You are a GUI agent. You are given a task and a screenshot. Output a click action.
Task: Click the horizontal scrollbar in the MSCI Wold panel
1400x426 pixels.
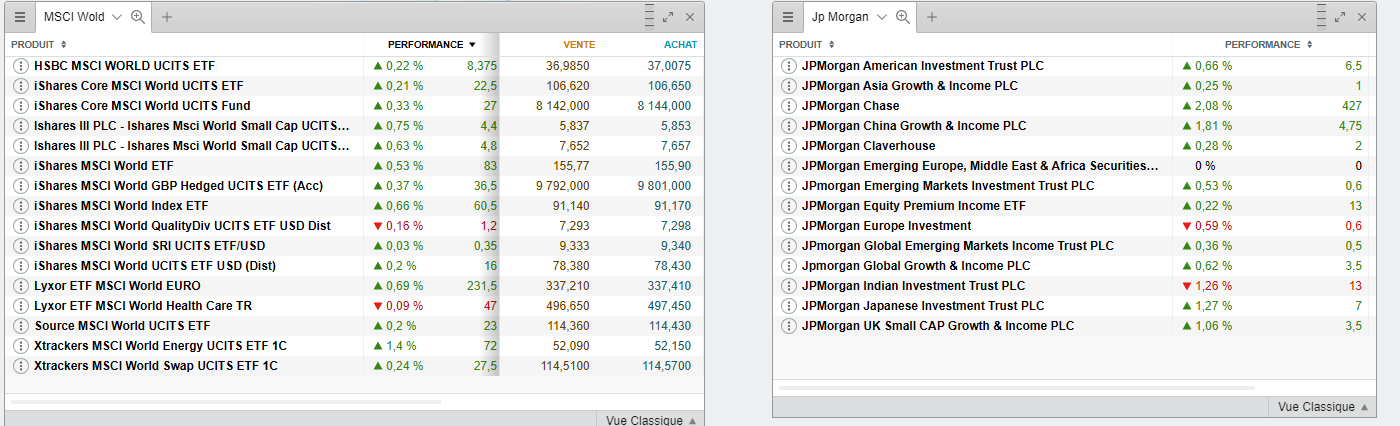[225, 402]
